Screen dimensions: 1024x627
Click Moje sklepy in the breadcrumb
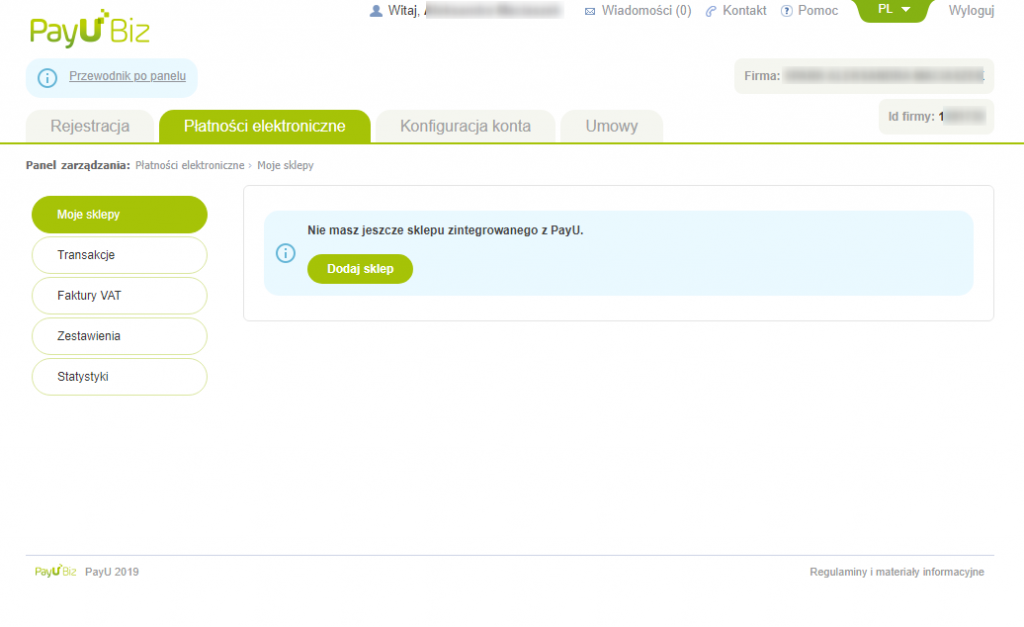coord(285,165)
